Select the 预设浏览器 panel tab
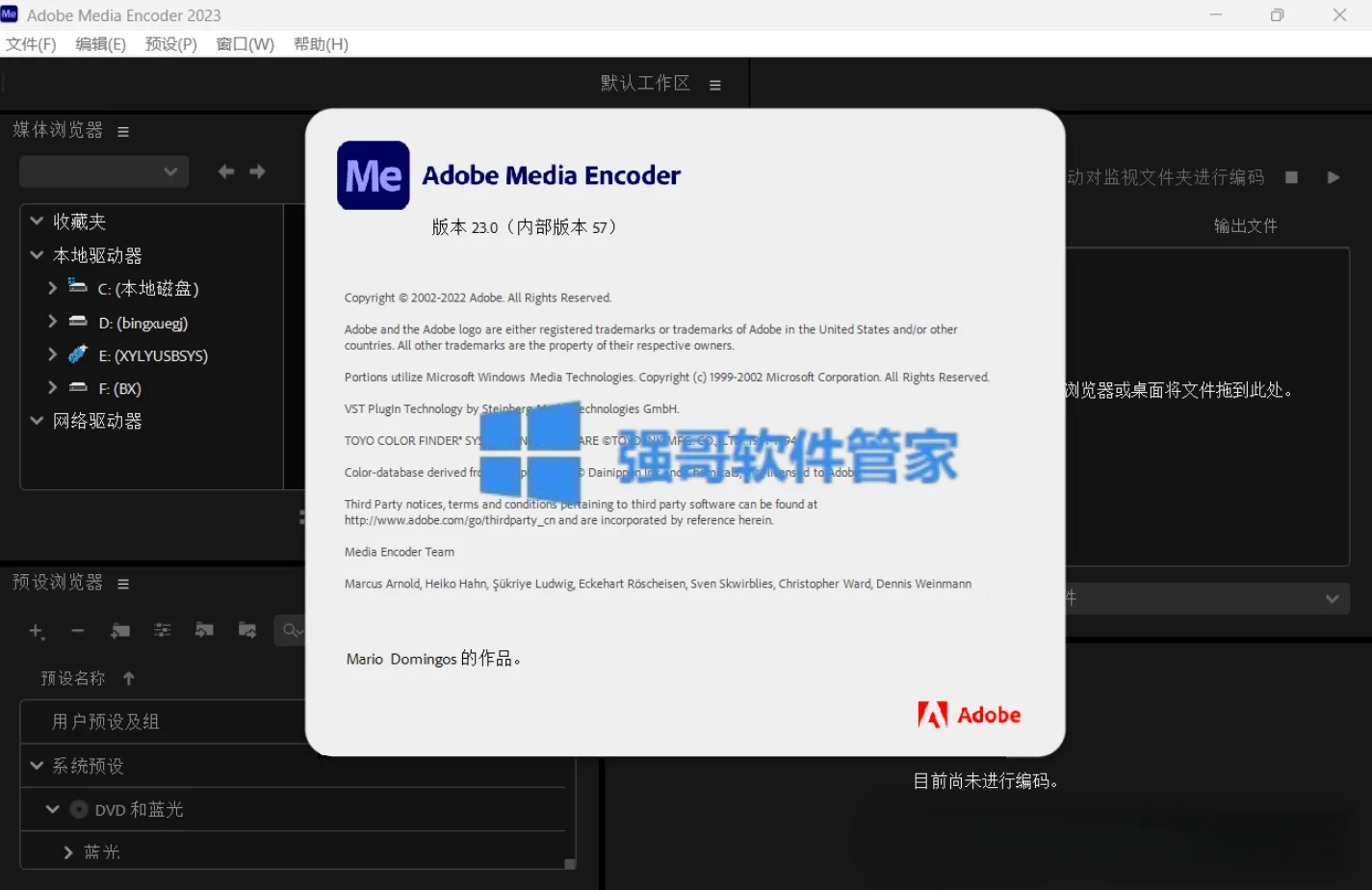This screenshot has width=1372, height=890. (x=58, y=582)
